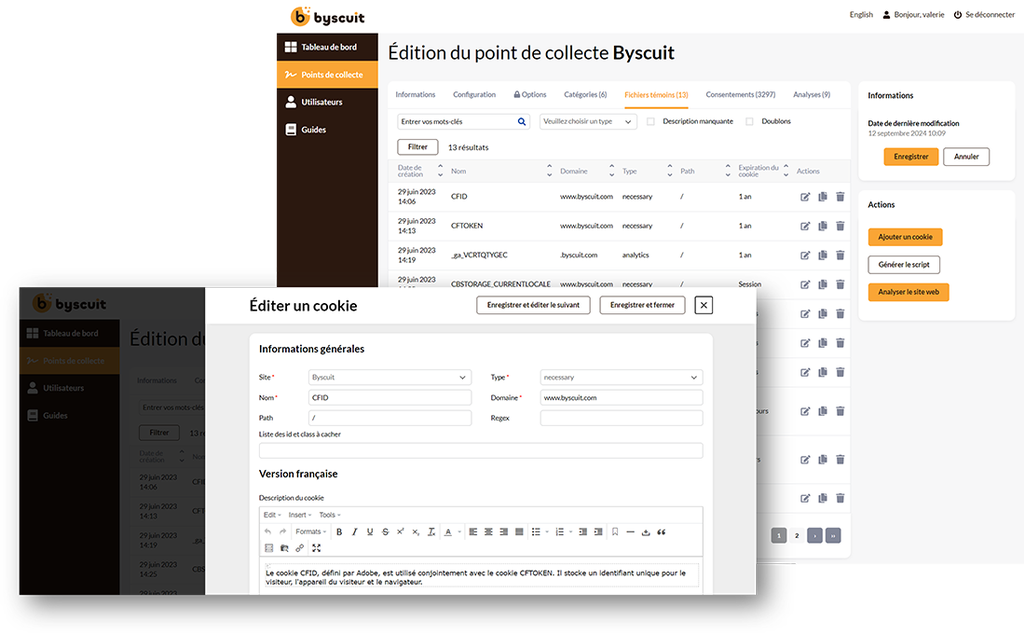Image resolution: width=1024 pixels, height=634 pixels.
Task: Center align text in the editor
Action: pyautogui.click(x=488, y=532)
